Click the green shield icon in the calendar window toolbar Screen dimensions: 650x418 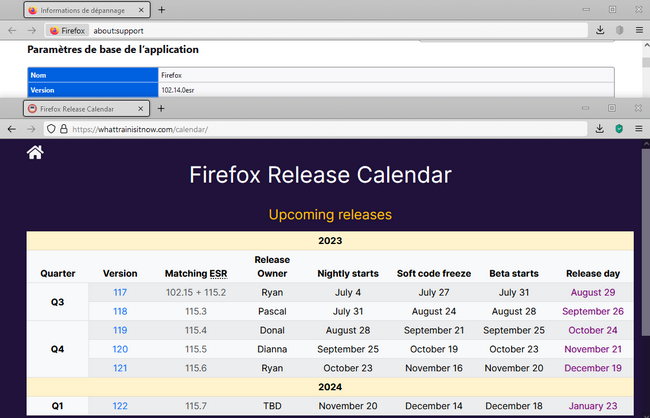619,129
